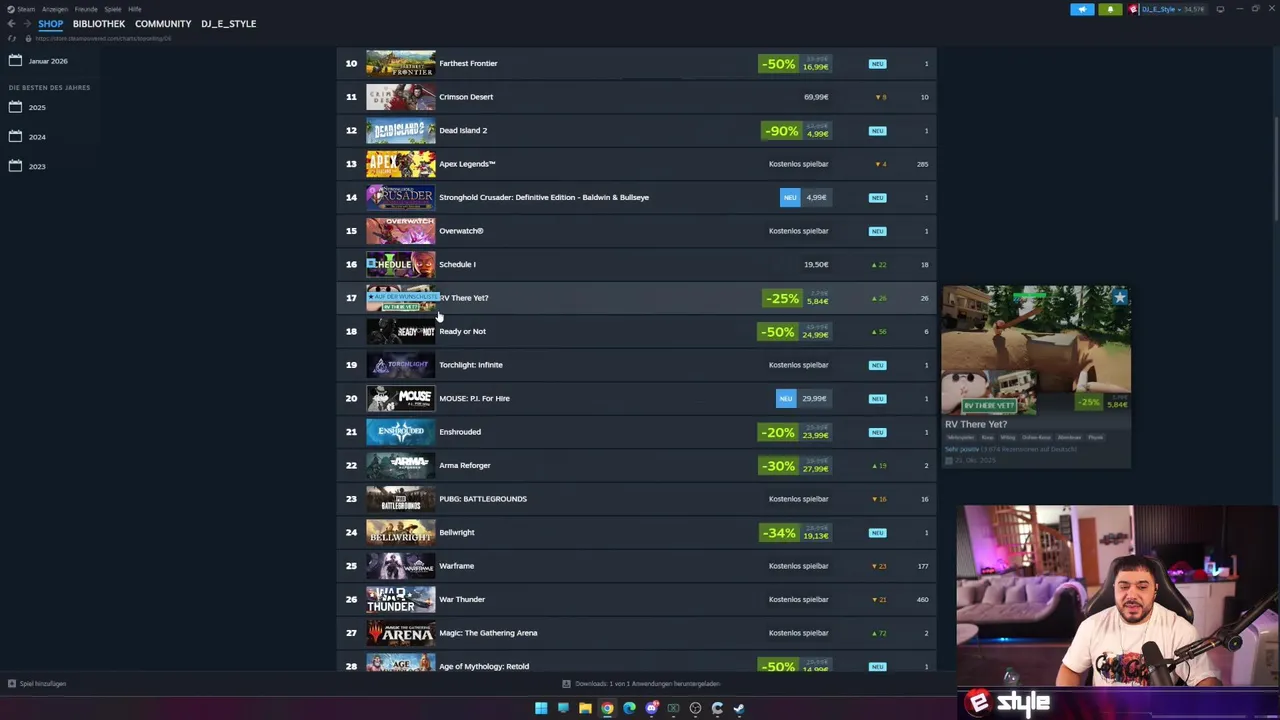Image resolution: width=1280 pixels, height=720 pixels.
Task: Click the 29,99€ price of MOUSE: P.I. For Hire
Action: (x=815, y=398)
